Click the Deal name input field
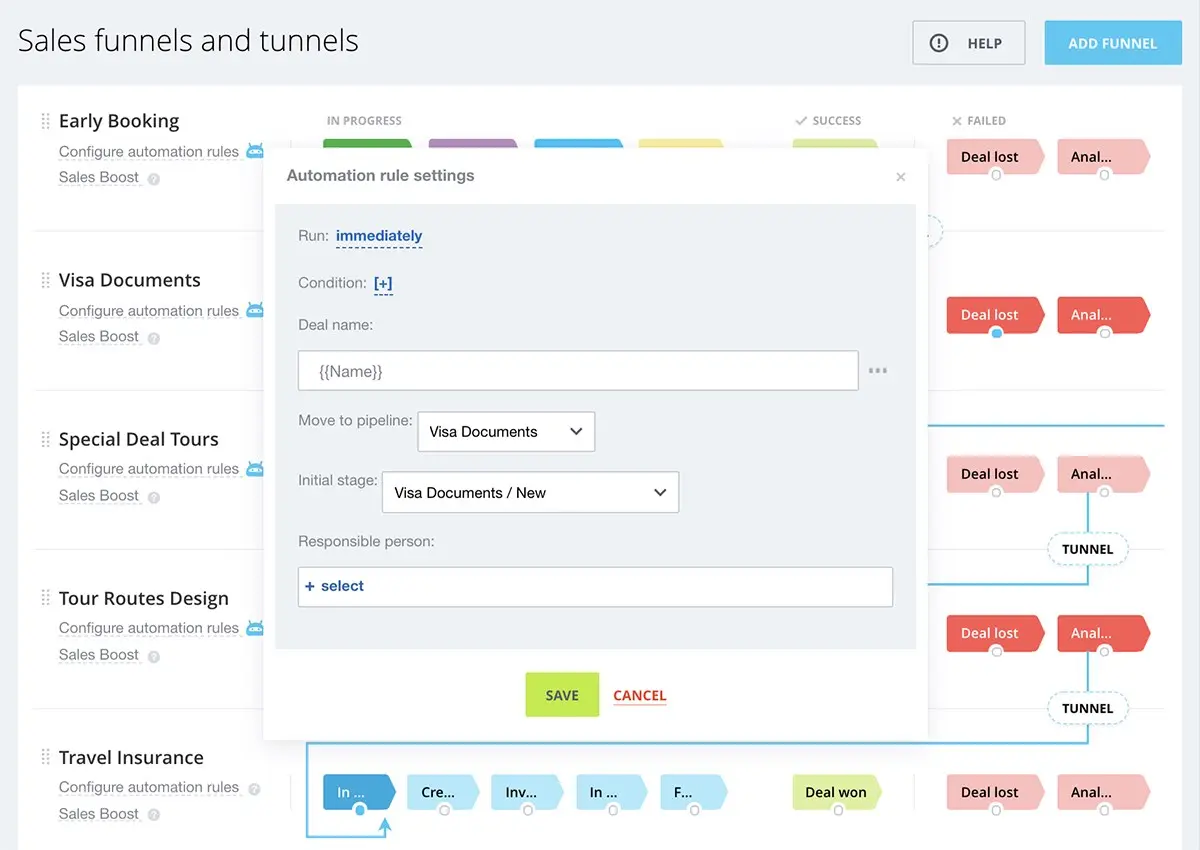Image resolution: width=1200 pixels, height=850 pixels. click(577, 371)
